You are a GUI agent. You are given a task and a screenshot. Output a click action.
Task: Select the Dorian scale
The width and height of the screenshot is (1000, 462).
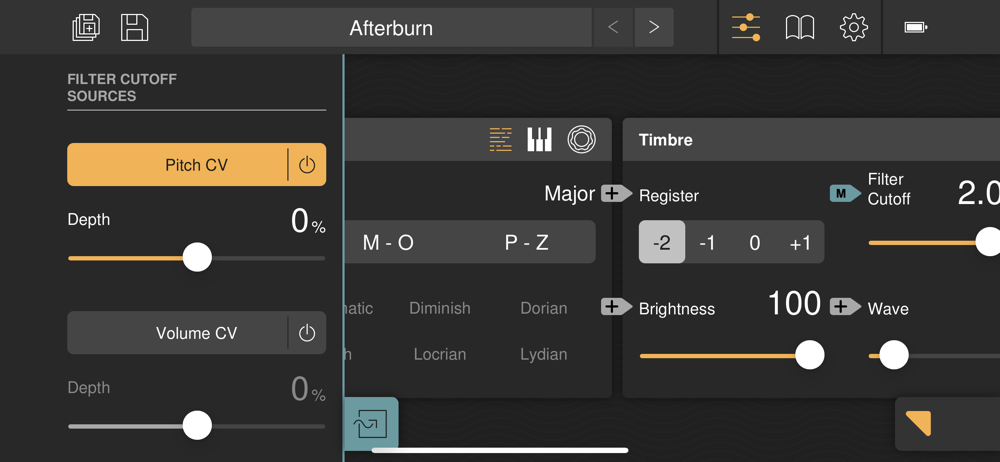click(x=544, y=308)
